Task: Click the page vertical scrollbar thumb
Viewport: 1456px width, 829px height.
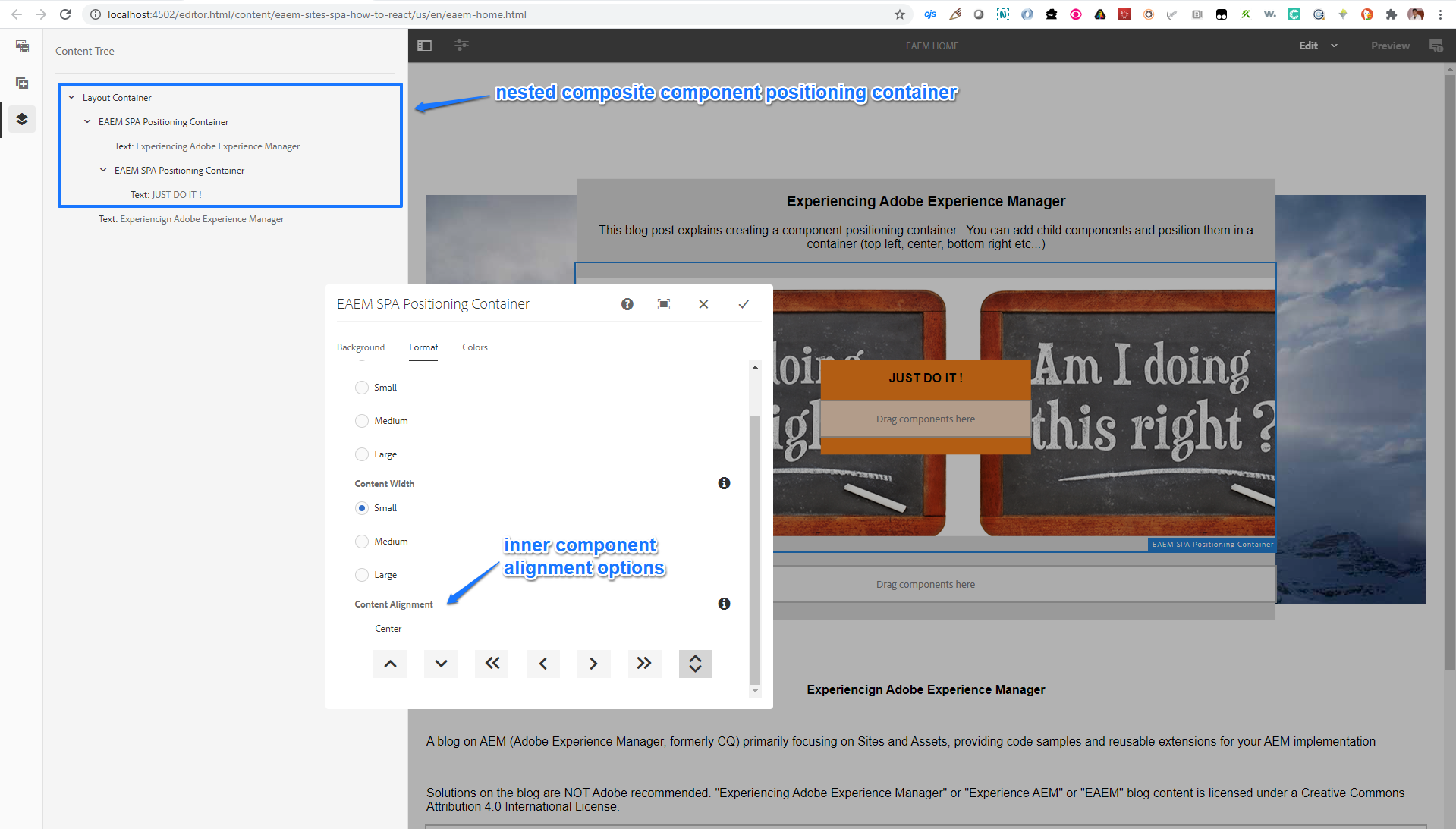Action: pyautogui.click(x=1450, y=372)
